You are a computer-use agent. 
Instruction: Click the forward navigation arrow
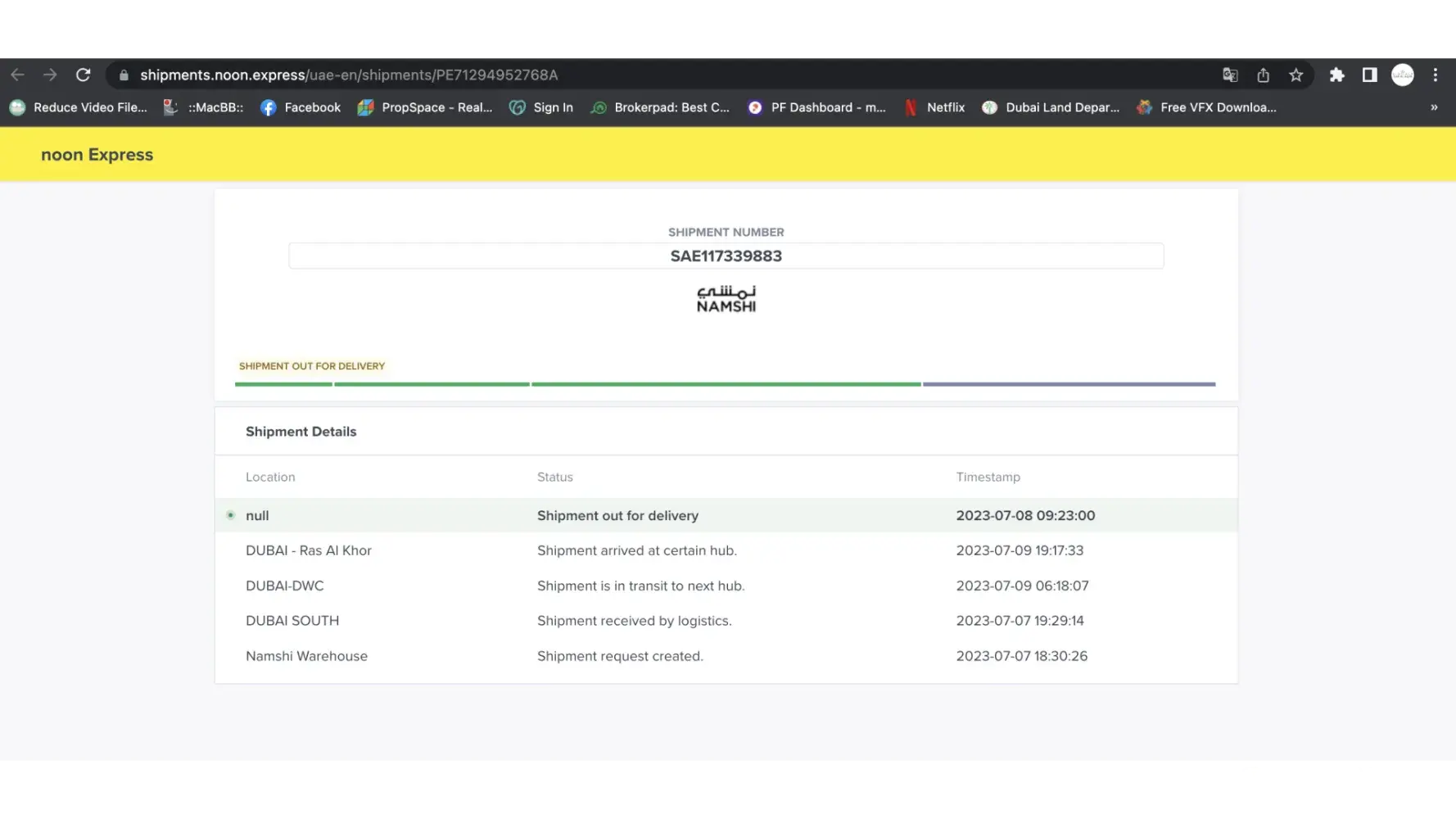(50, 75)
